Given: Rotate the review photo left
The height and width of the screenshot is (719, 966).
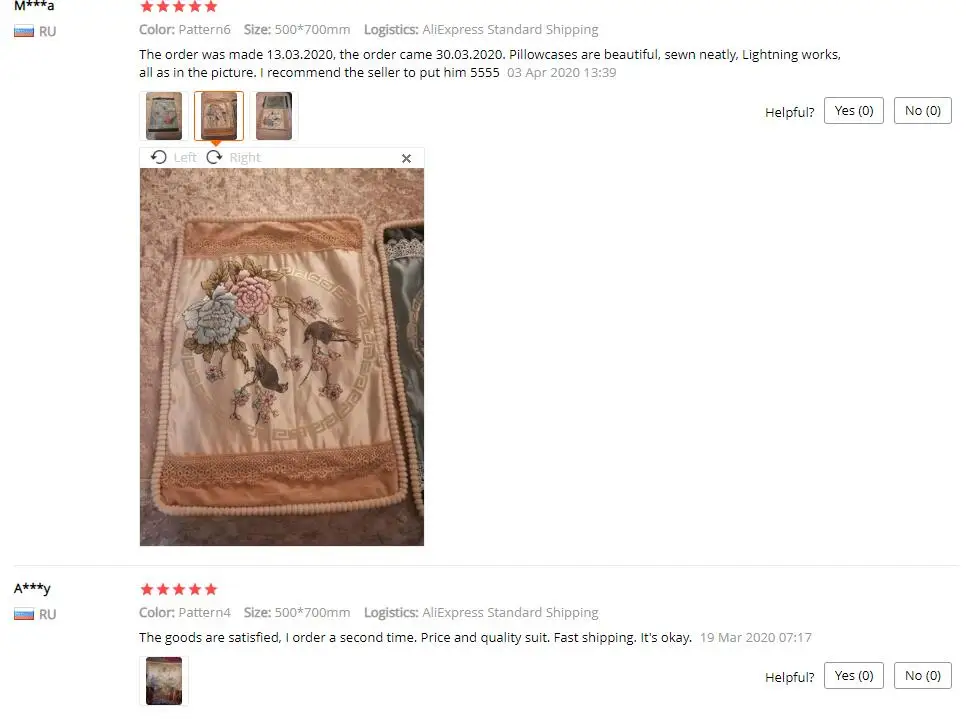Looking at the screenshot, I should pyautogui.click(x=158, y=157).
